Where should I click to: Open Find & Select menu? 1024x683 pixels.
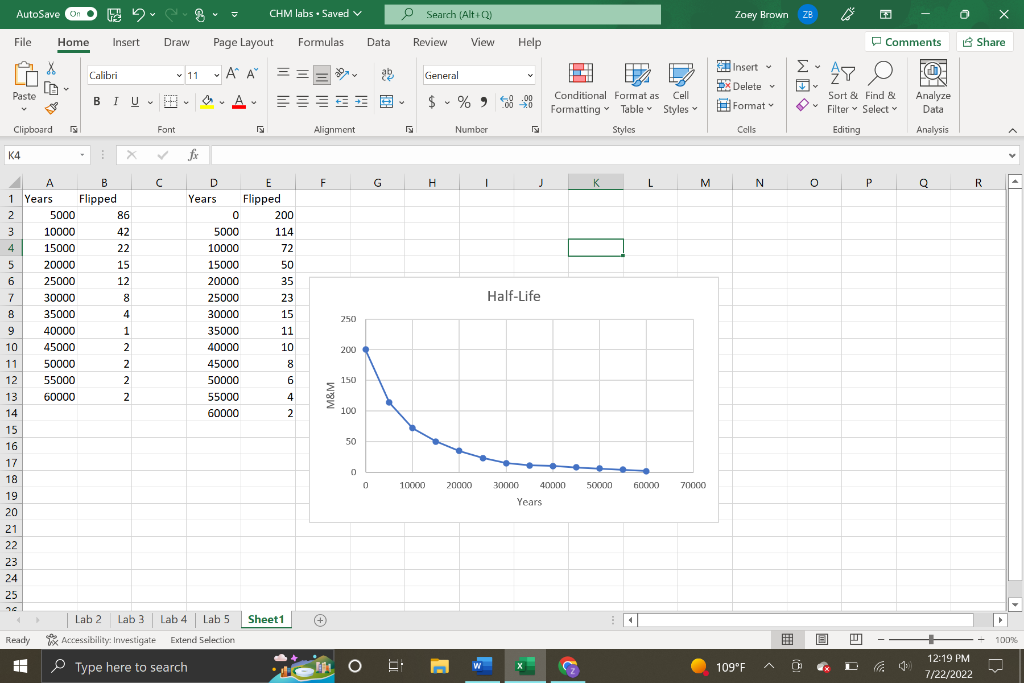(x=880, y=89)
